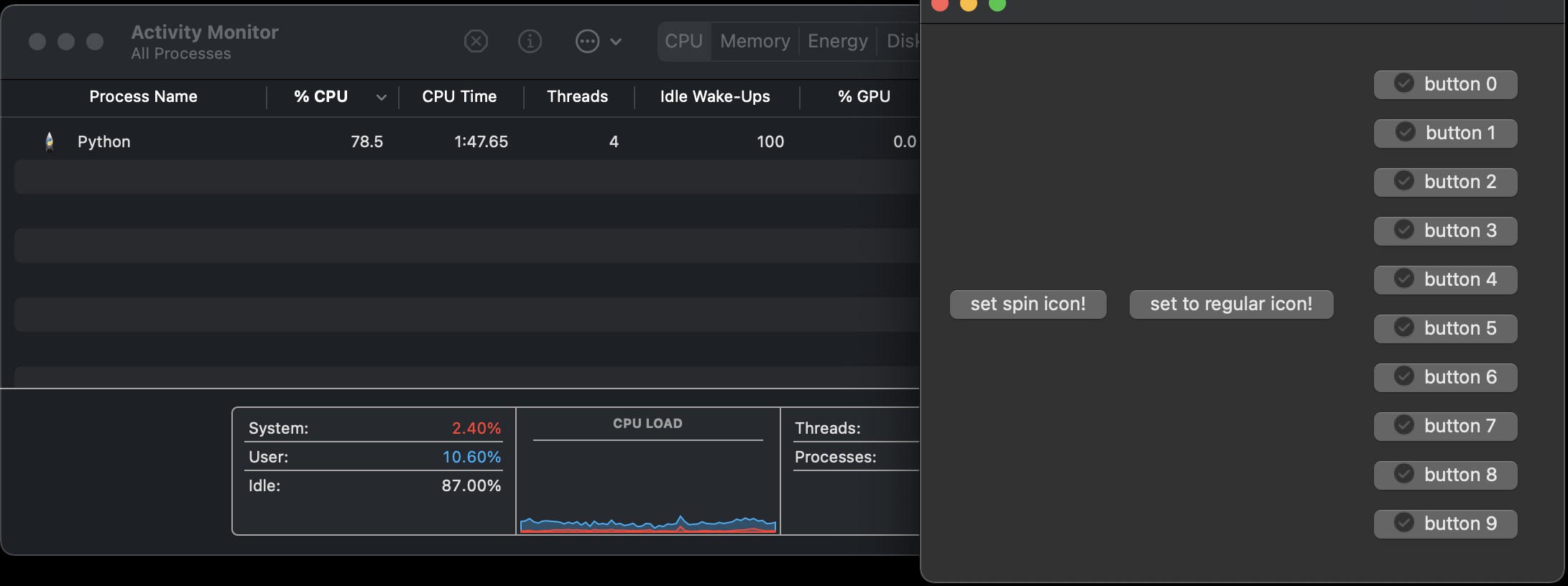Click button 6 in the Python window

tap(1446, 377)
